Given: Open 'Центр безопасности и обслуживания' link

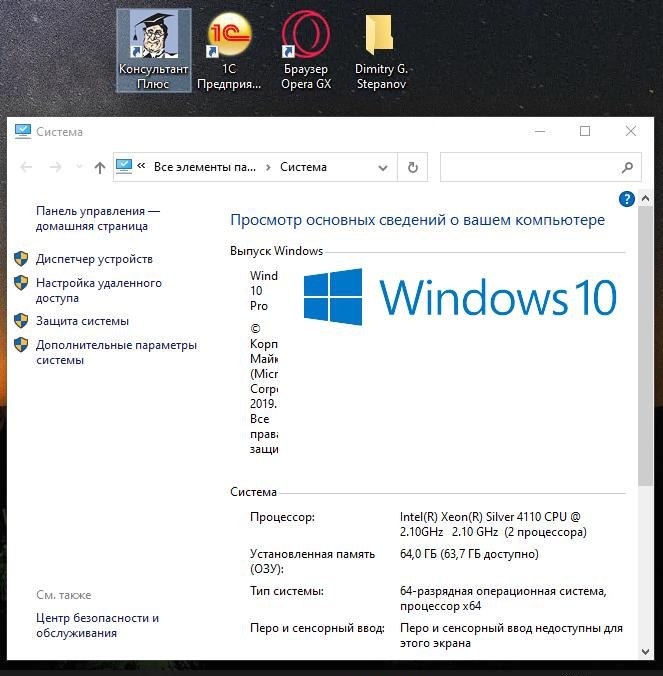Looking at the screenshot, I should tap(98, 626).
